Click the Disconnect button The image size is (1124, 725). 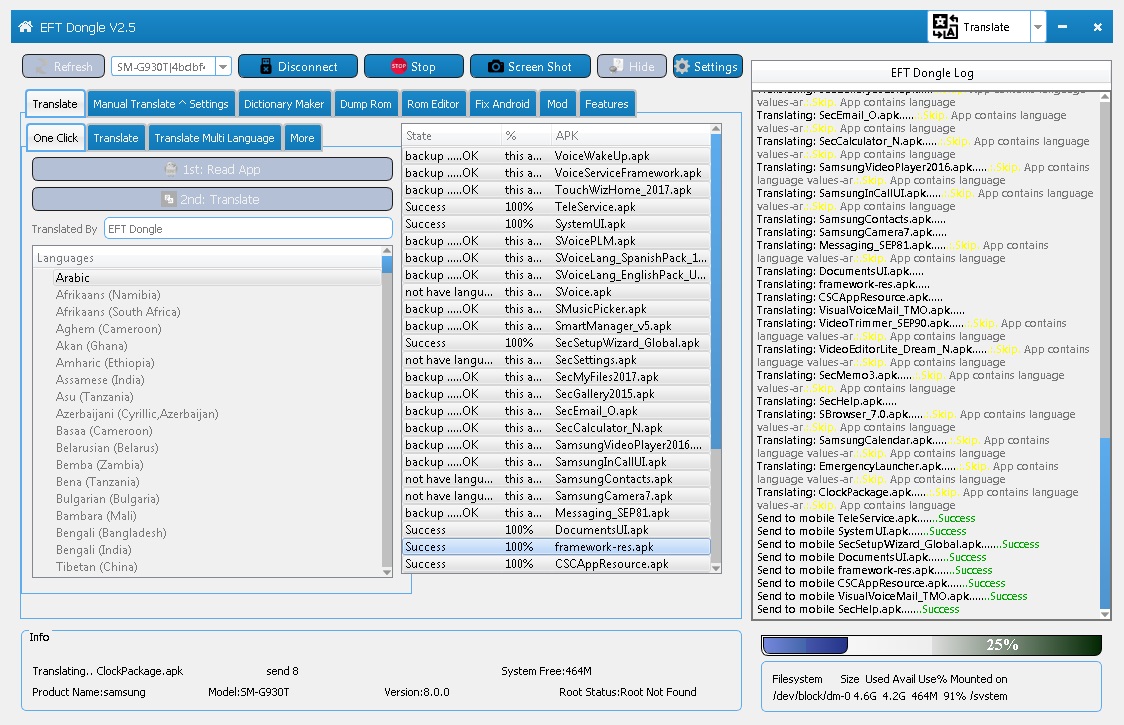pyautogui.click(x=297, y=67)
